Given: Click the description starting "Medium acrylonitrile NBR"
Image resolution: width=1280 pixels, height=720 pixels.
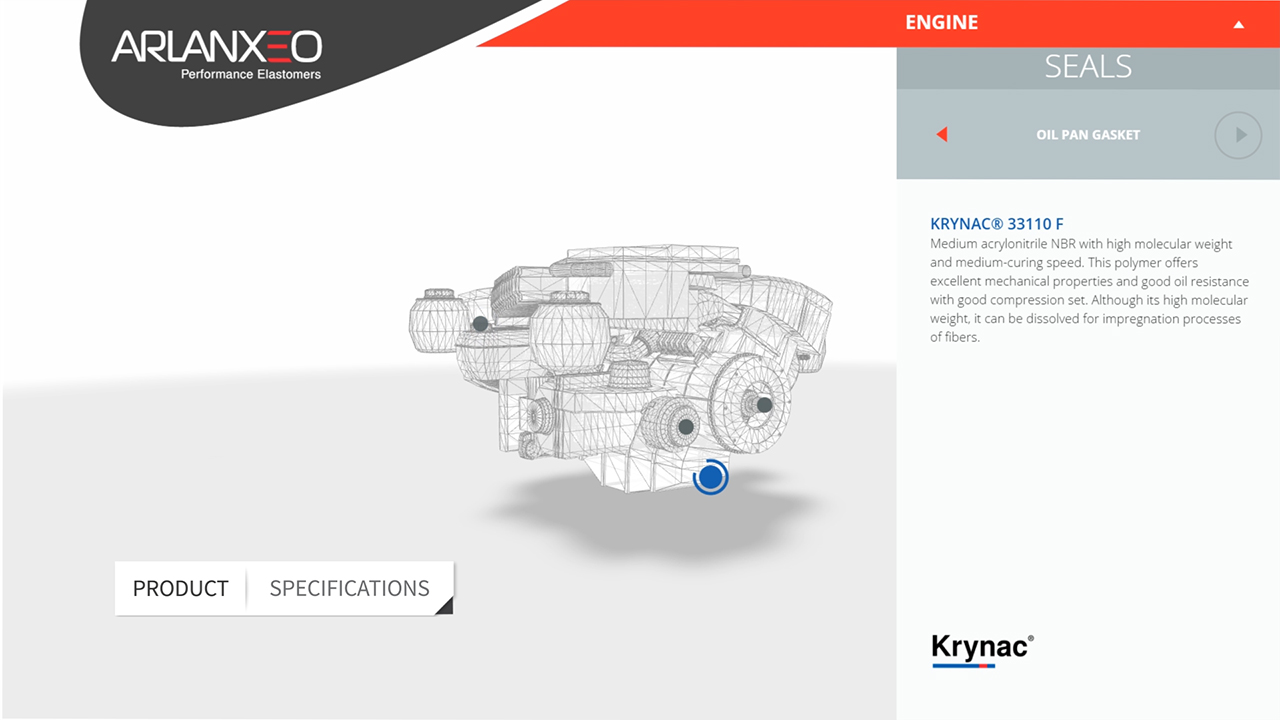Looking at the screenshot, I should point(1089,291).
